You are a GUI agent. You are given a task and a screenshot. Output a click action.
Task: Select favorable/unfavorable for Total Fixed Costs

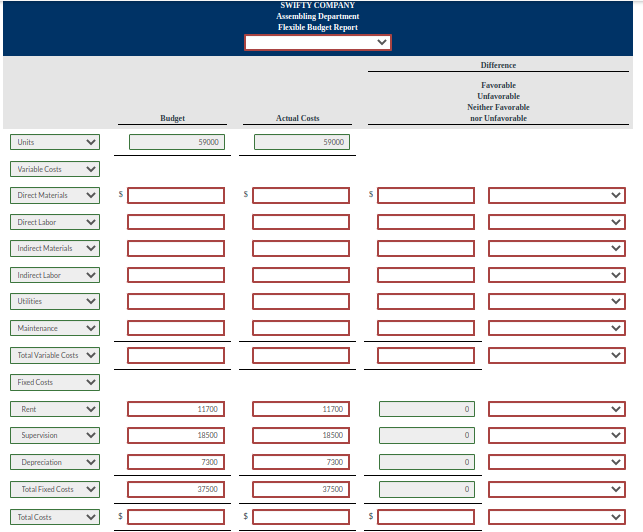(556, 489)
